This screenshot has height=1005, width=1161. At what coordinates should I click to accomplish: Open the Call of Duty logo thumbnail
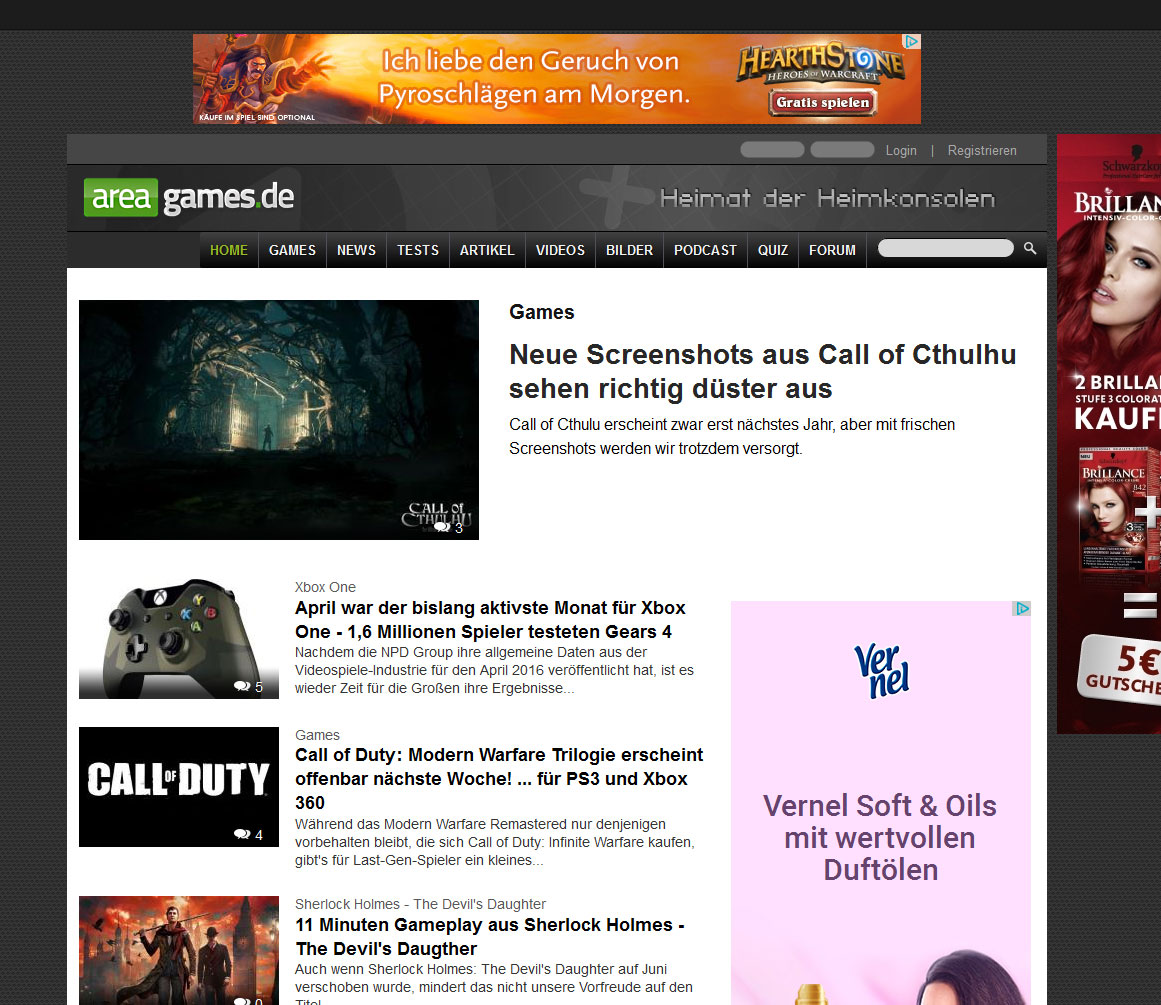pyautogui.click(x=179, y=787)
